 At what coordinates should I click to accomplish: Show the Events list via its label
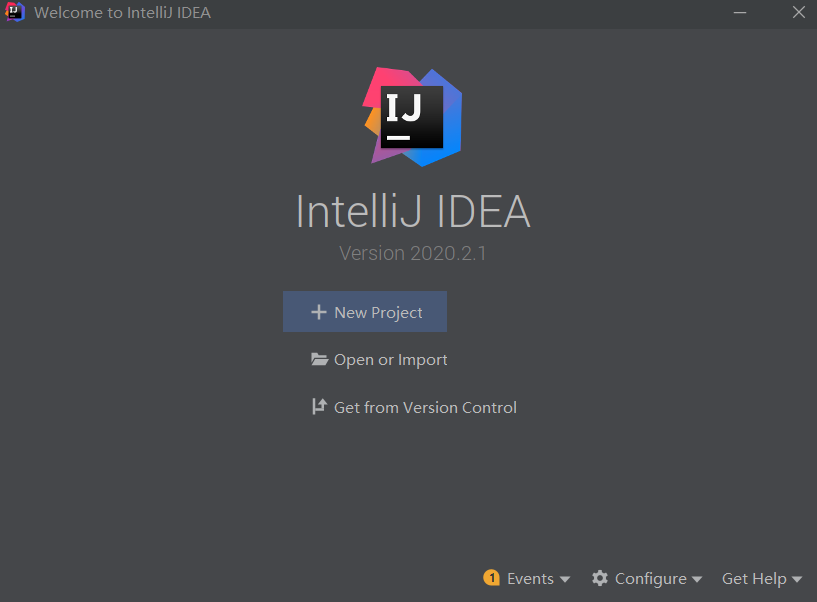[530, 578]
